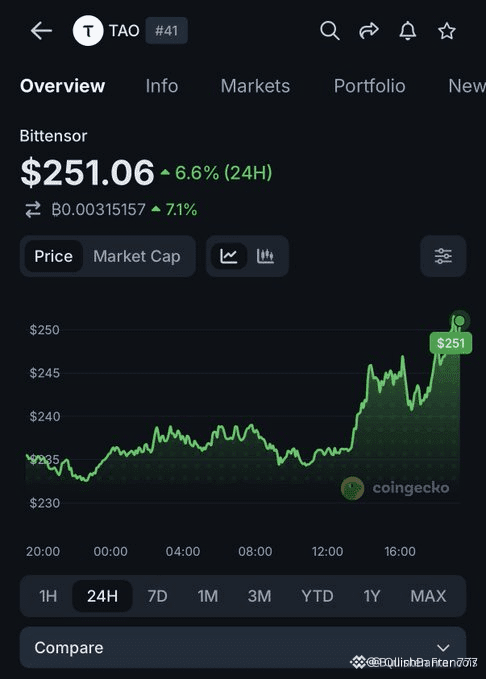Switch to the Info tab
The height and width of the screenshot is (679, 486).
click(x=162, y=86)
